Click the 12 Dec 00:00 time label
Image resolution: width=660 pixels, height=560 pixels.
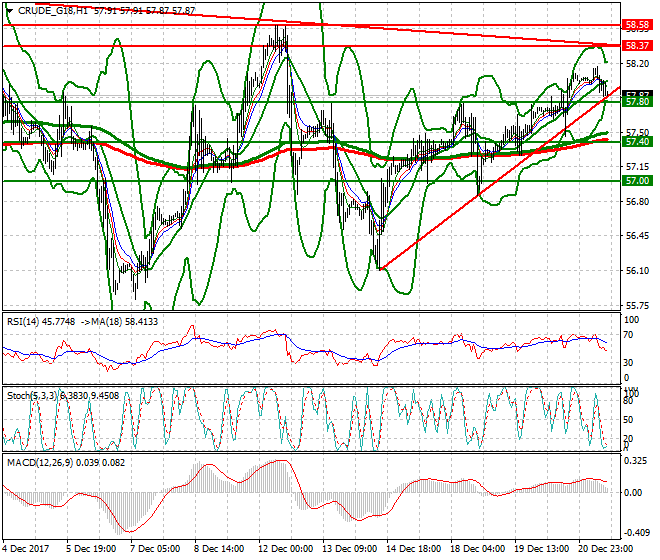pos(285,549)
